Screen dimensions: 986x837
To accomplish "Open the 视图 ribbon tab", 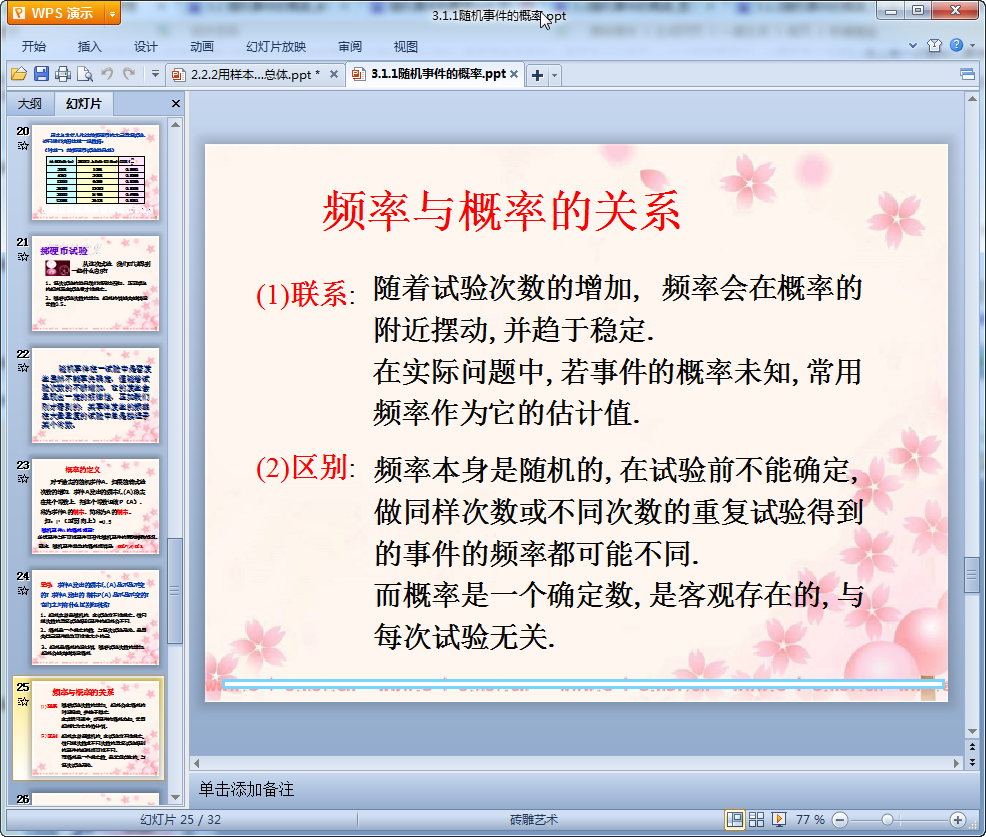I will pos(406,47).
